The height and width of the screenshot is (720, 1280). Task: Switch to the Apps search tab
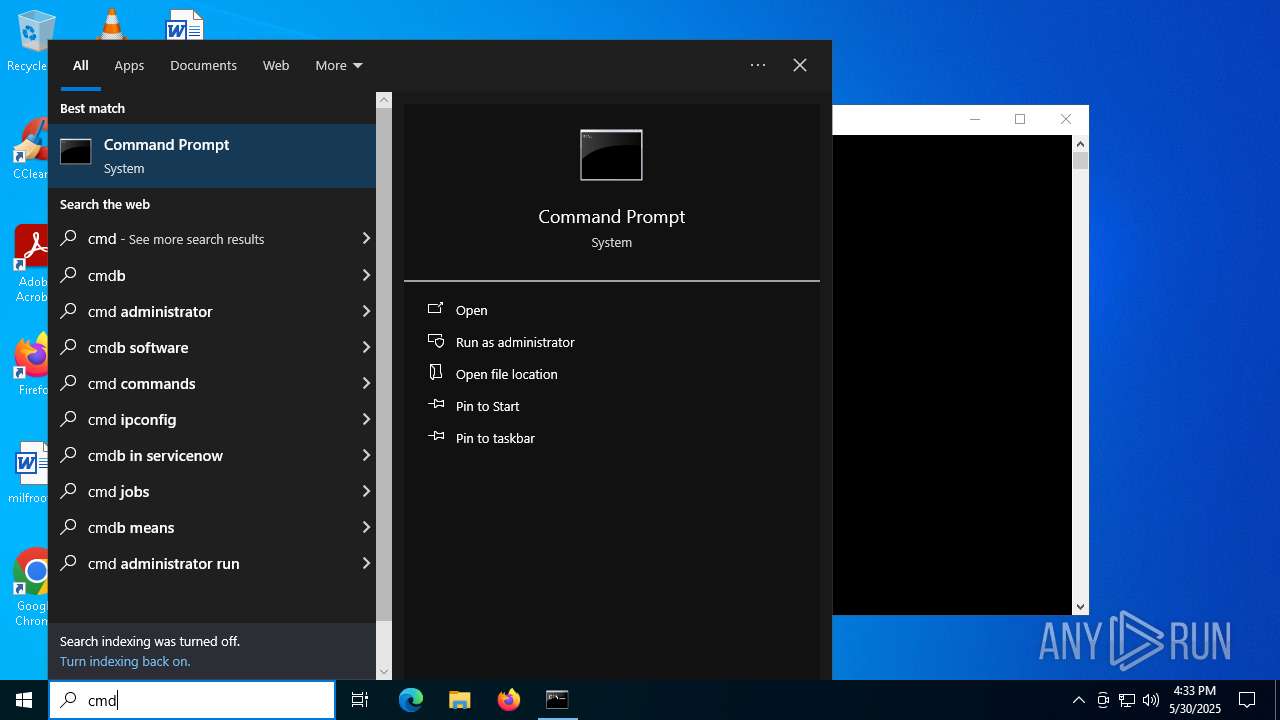[x=129, y=65]
